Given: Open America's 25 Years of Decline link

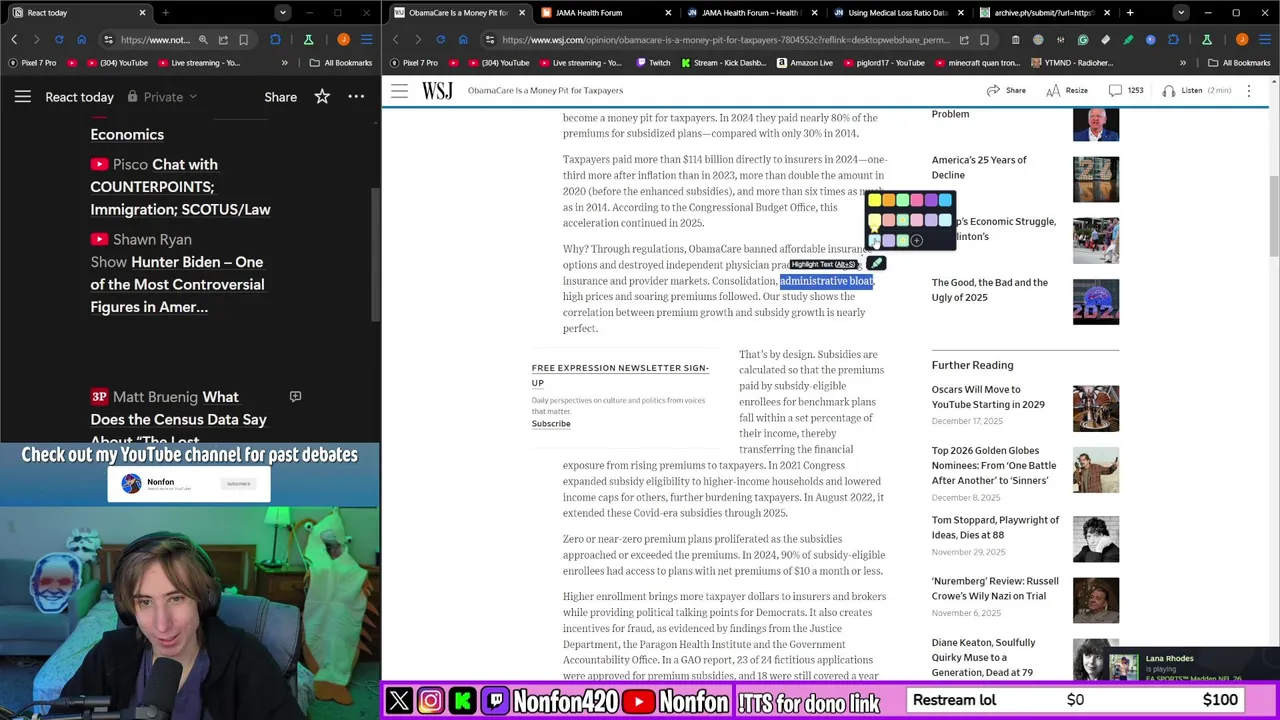Looking at the screenshot, I should click(979, 167).
